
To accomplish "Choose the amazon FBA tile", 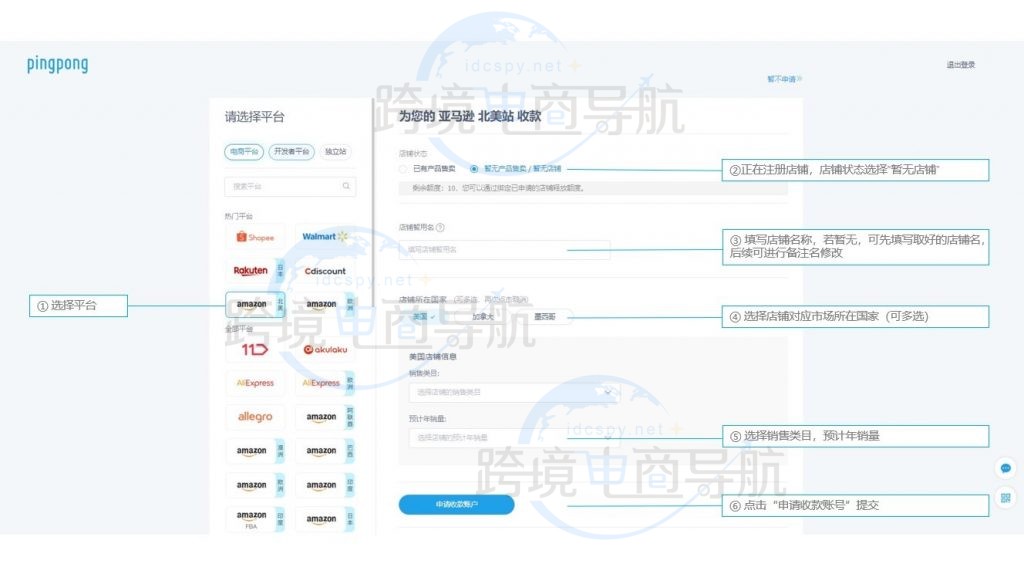I will 255,519.
